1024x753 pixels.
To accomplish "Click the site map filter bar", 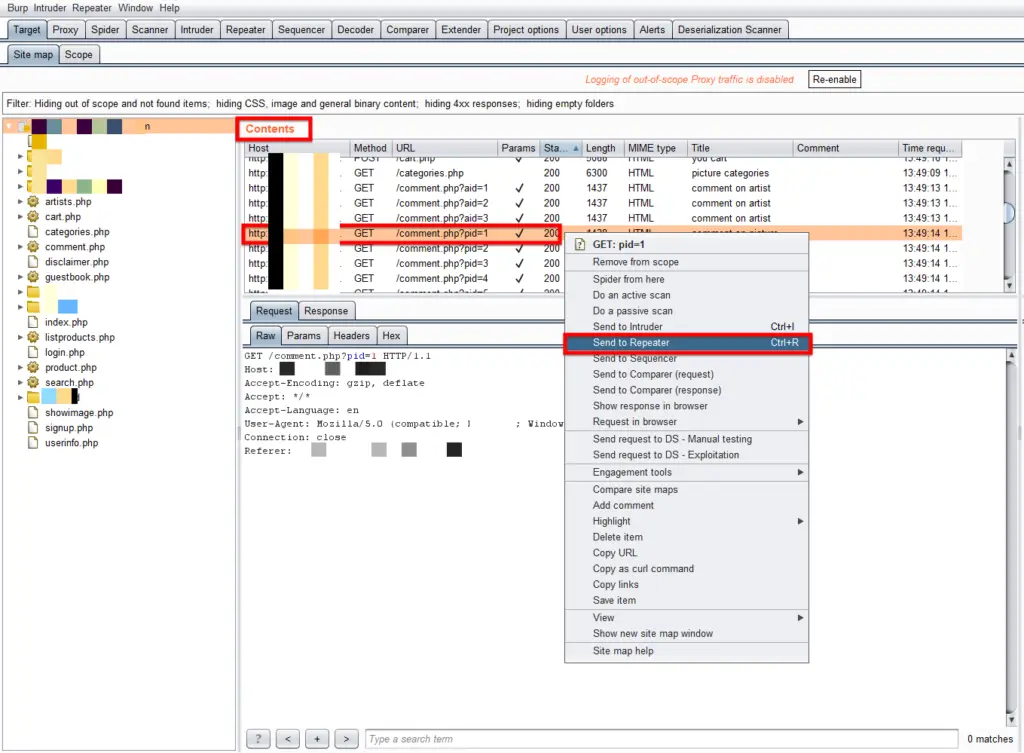I will pyautogui.click(x=509, y=104).
